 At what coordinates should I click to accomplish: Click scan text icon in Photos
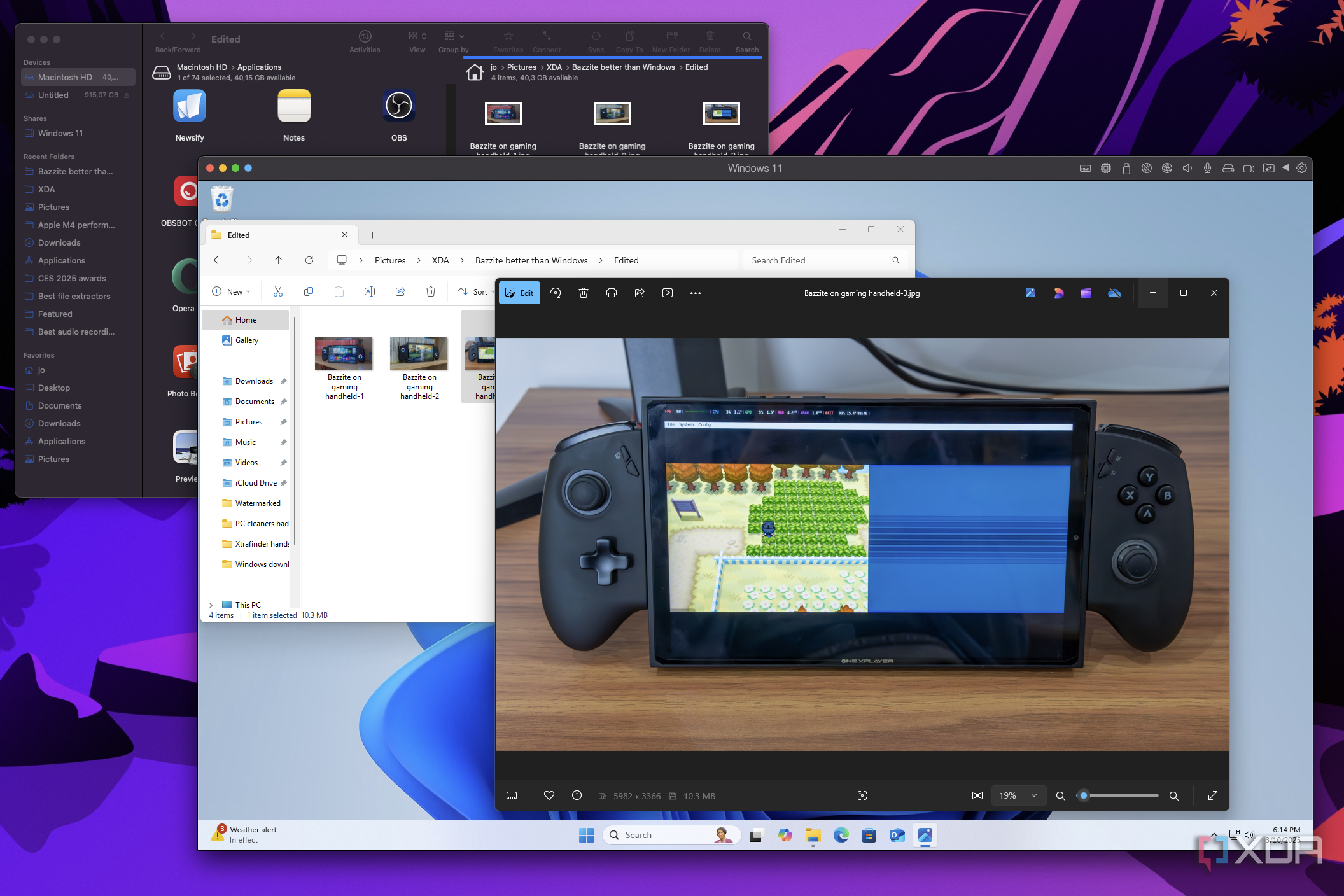[862, 795]
